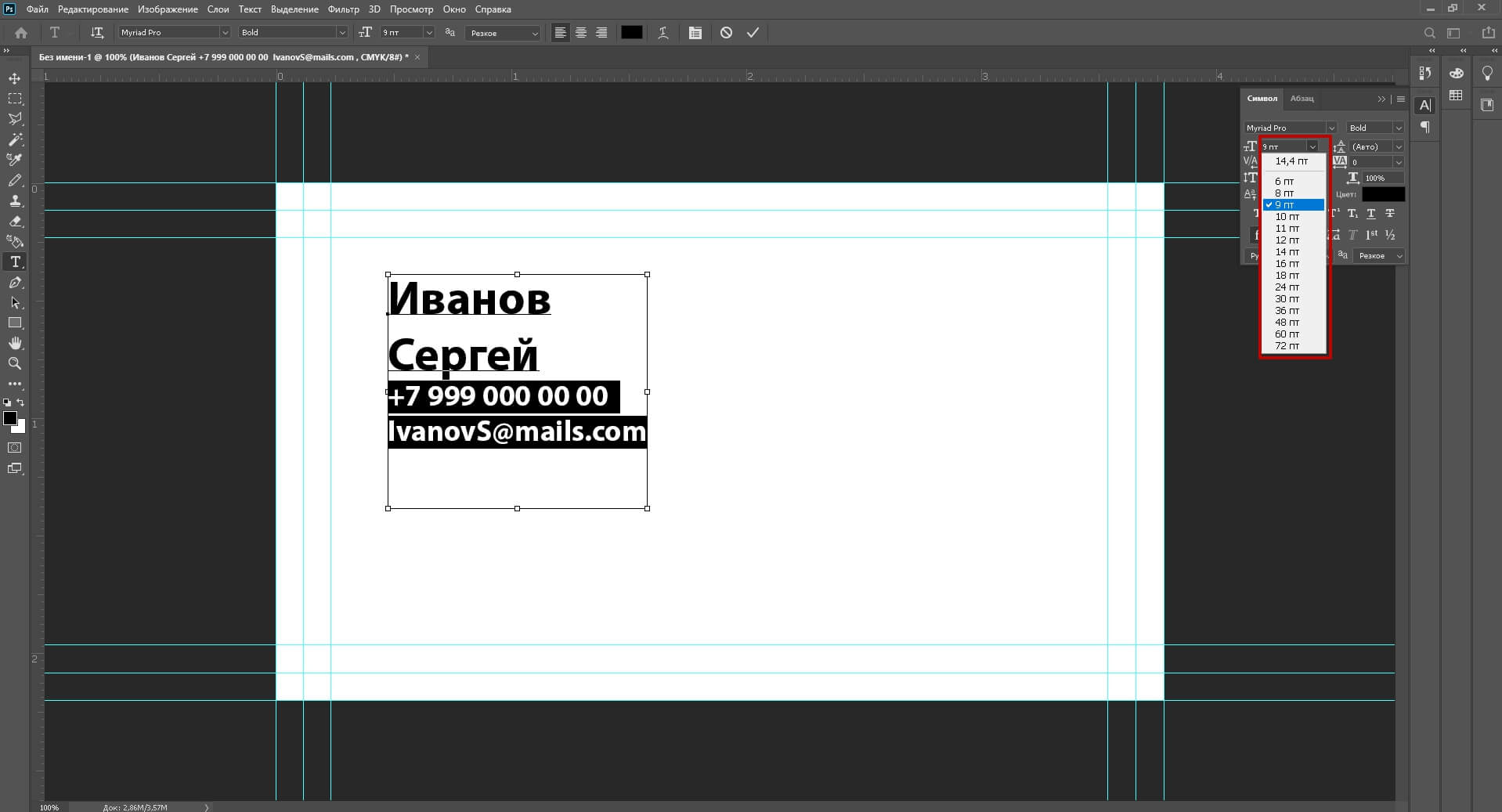Select the Clone Stamp tool
The height and width of the screenshot is (812, 1502).
(15, 200)
